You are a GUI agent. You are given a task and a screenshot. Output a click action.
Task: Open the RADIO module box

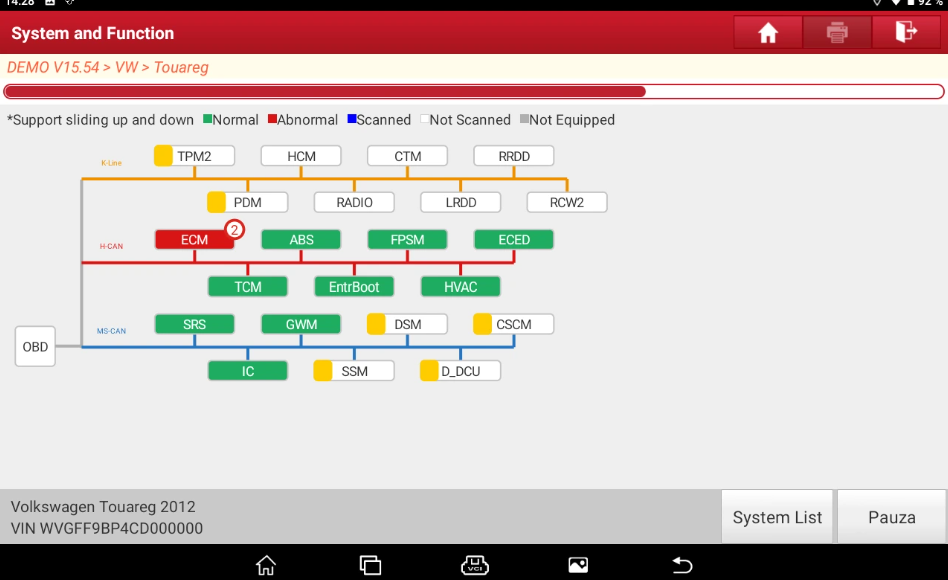tap(354, 203)
